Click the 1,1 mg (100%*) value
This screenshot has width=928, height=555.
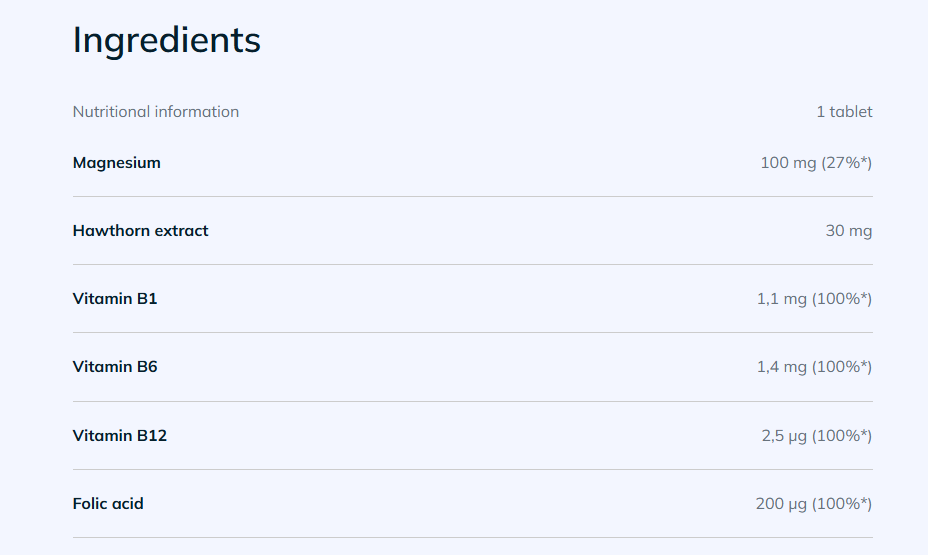tap(814, 299)
